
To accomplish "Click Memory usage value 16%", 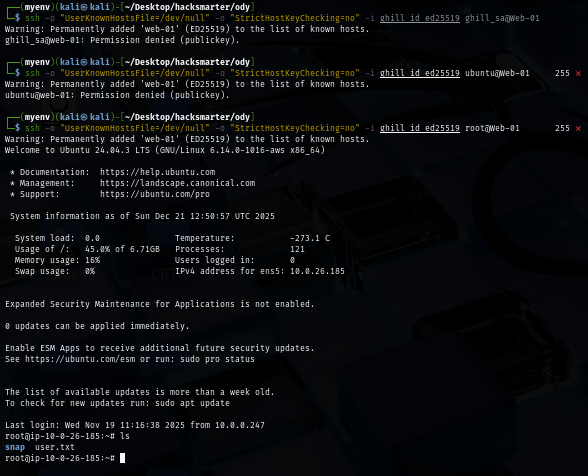I will pos(92,260).
